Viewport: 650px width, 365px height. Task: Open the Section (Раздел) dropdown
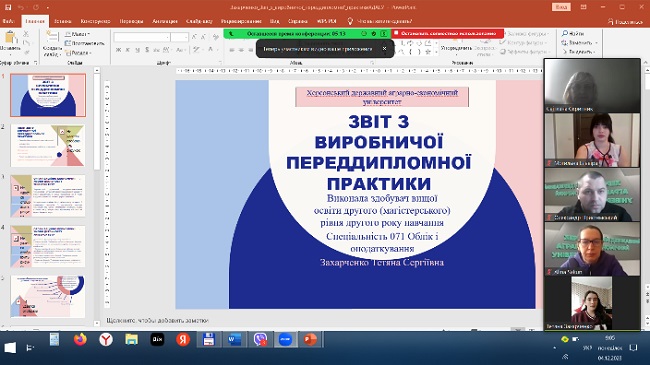click(x=78, y=53)
